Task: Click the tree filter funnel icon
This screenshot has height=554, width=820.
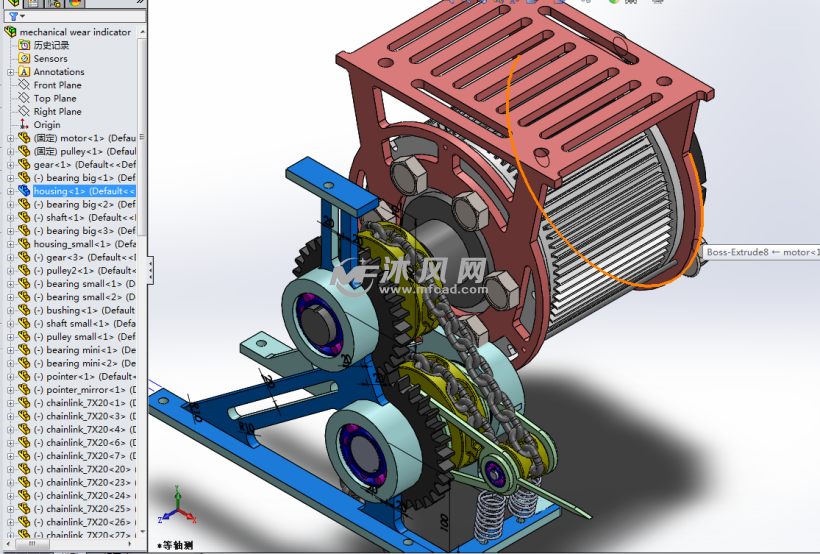Action: click(x=13, y=16)
